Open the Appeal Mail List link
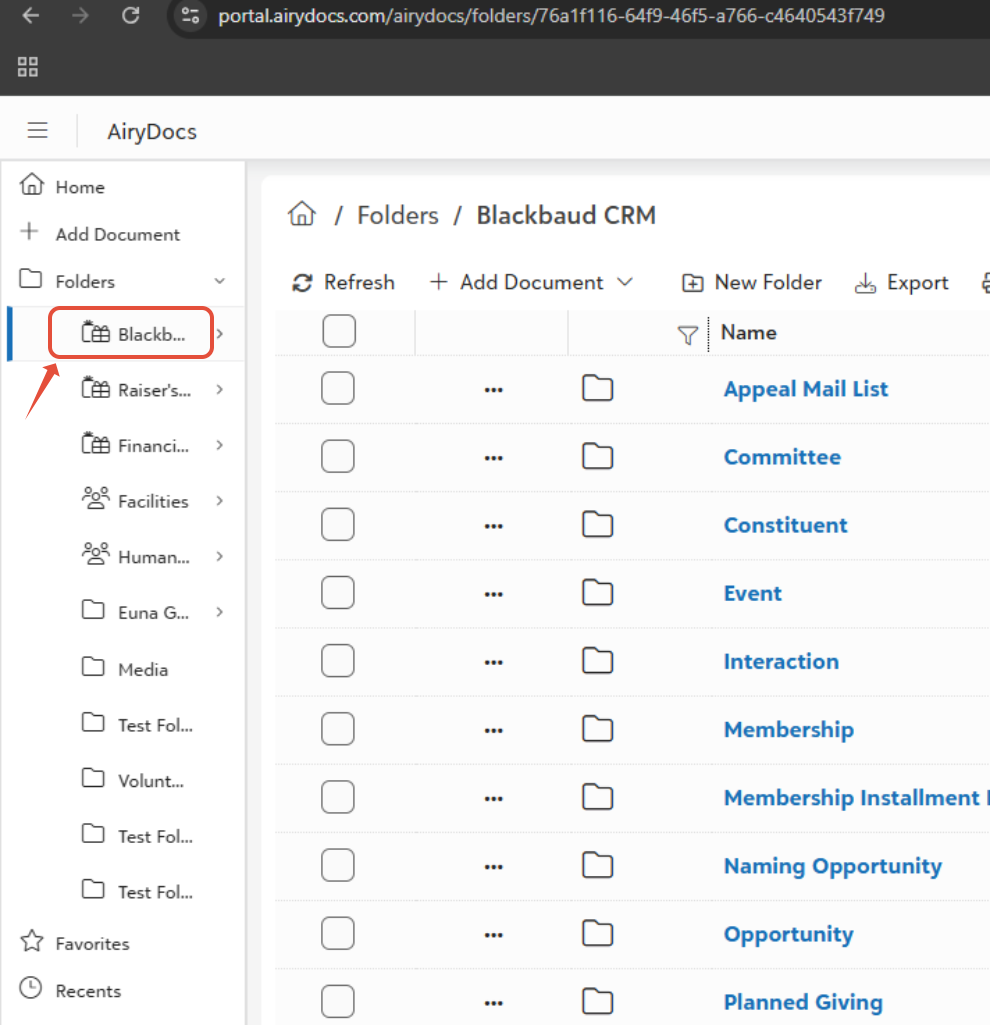The image size is (990, 1025). point(806,389)
